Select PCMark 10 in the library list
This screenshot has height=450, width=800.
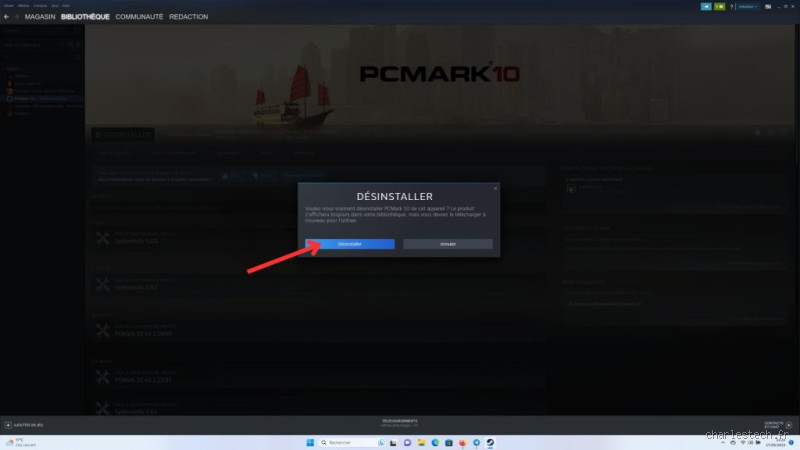(41, 98)
